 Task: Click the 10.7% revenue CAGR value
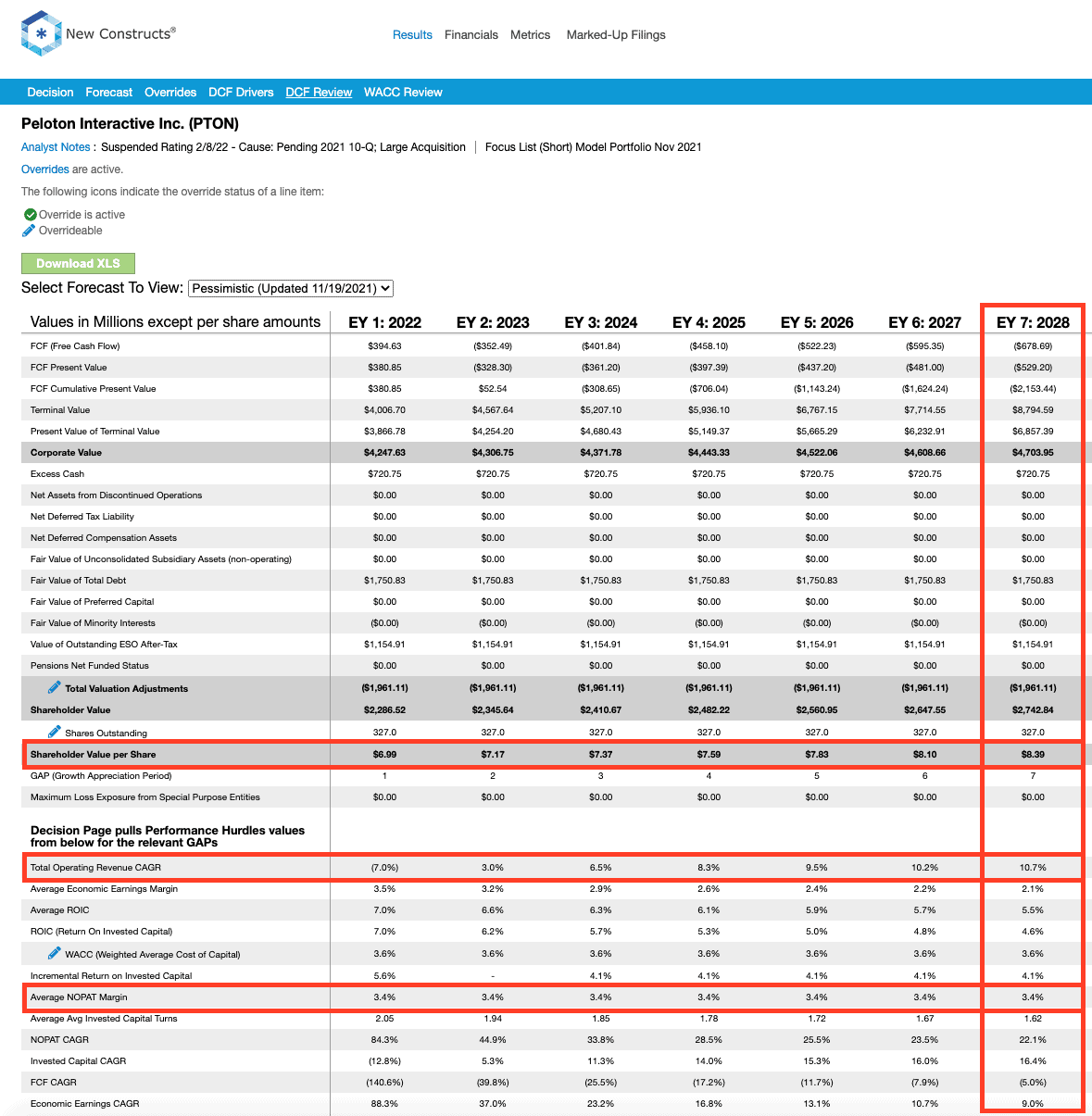click(x=1033, y=868)
